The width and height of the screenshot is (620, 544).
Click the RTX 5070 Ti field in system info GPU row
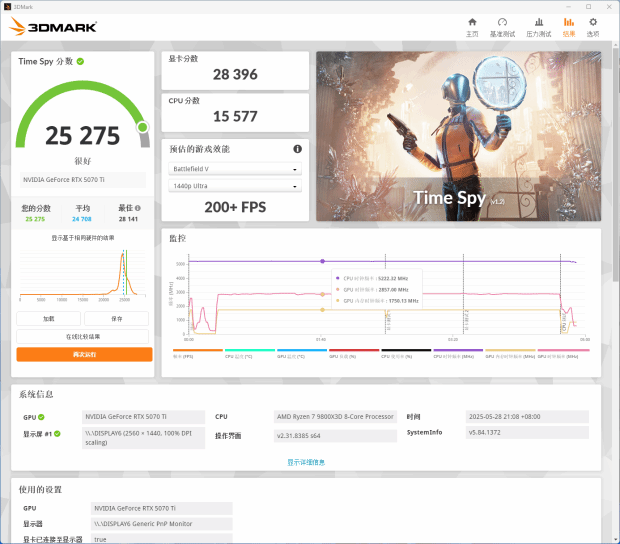[x=144, y=417]
